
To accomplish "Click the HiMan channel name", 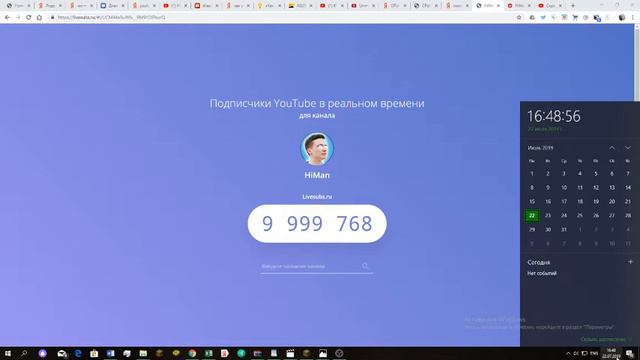I will [317, 175].
